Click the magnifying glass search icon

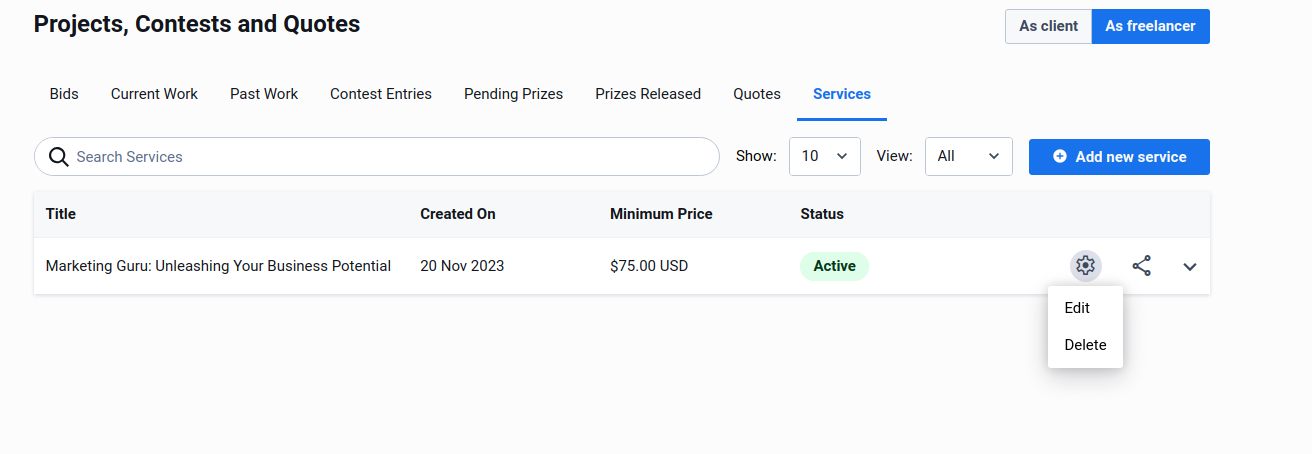58,157
